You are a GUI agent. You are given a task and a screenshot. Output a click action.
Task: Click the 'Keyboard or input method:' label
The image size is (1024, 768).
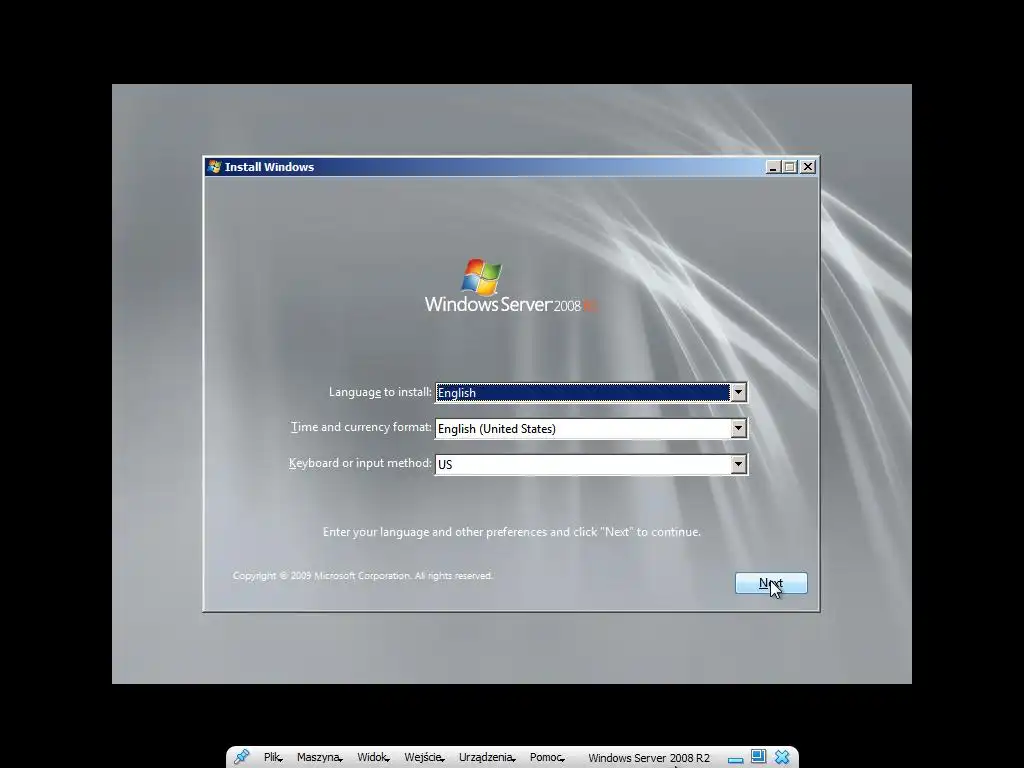(x=360, y=463)
